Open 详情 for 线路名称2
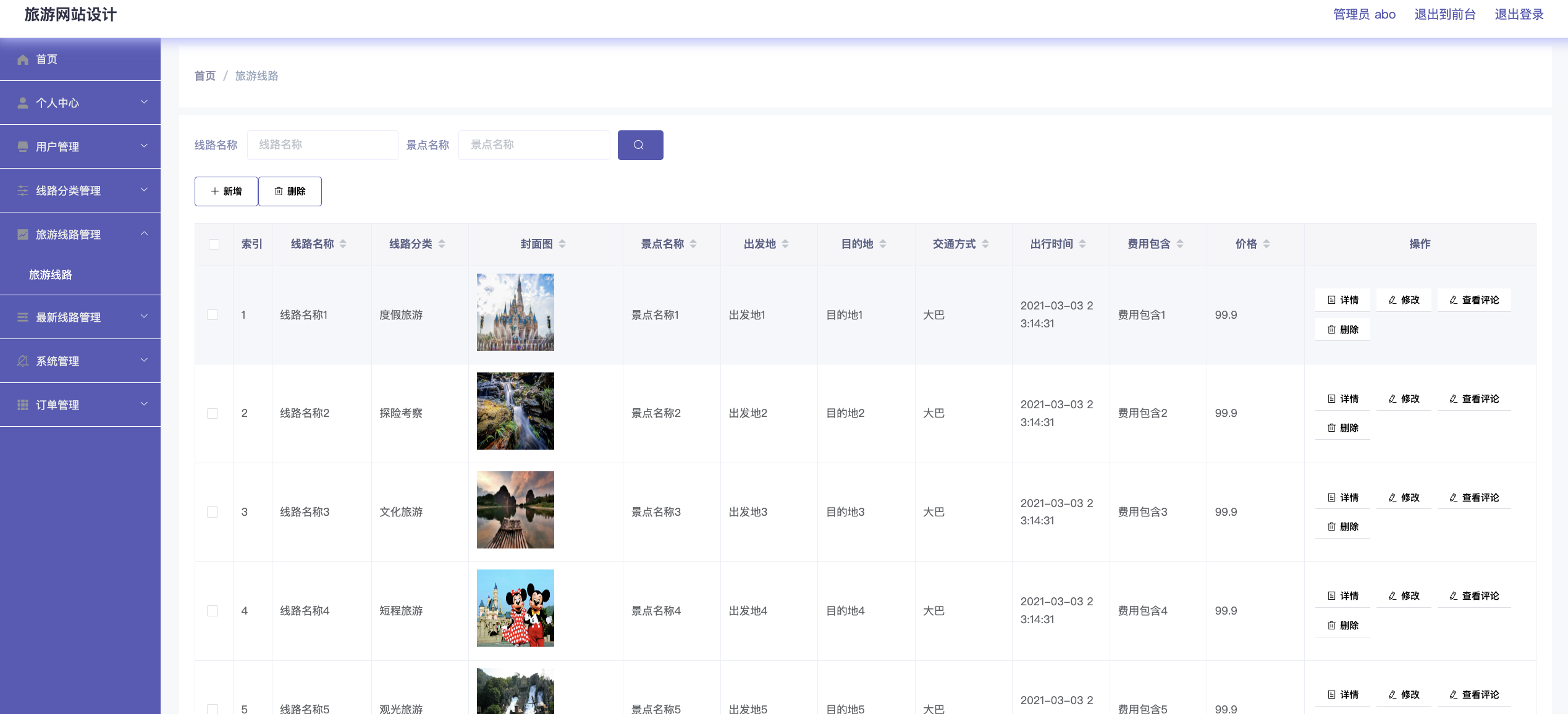1568x714 pixels. click(x=1342, y=399)
